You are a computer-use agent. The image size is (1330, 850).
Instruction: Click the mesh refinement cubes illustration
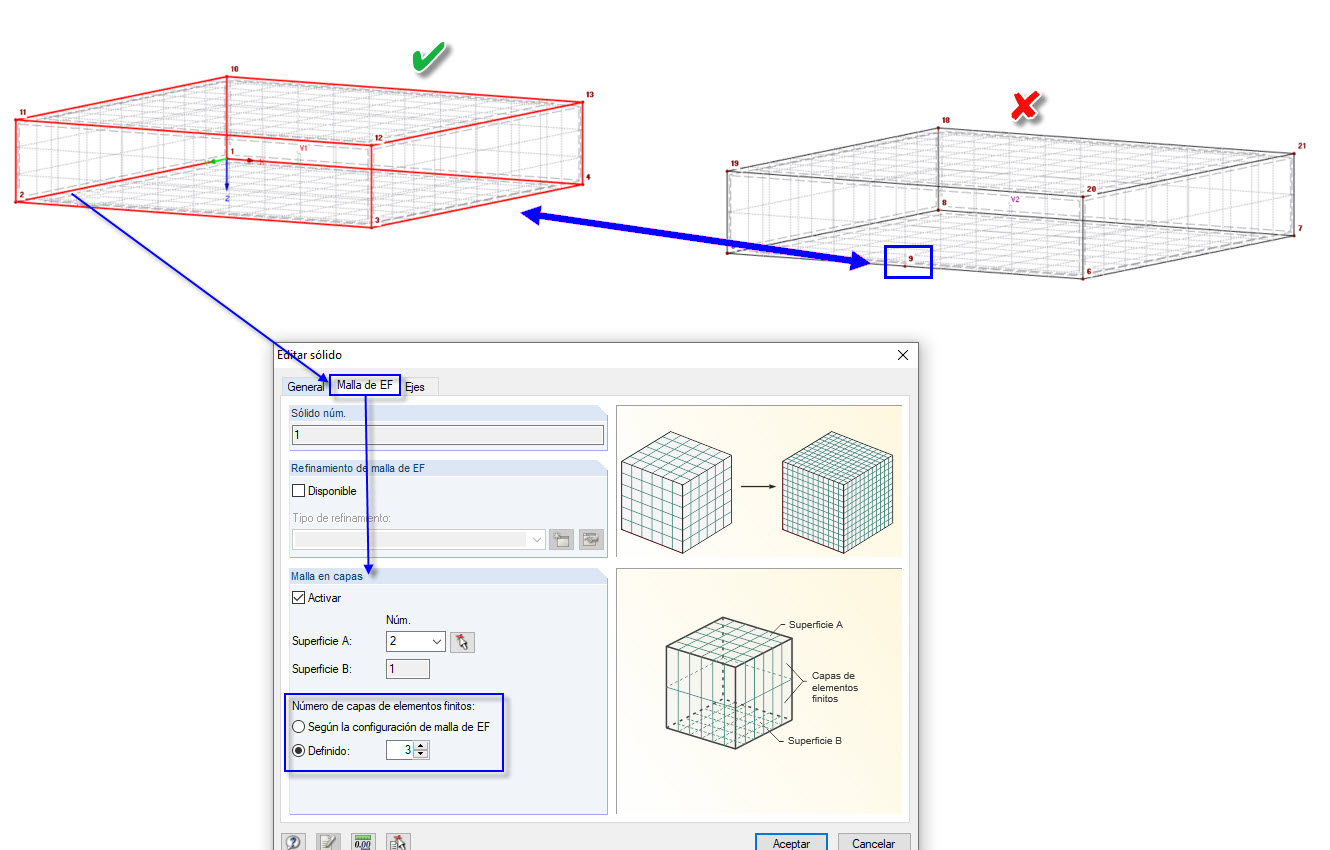(759, 481)
